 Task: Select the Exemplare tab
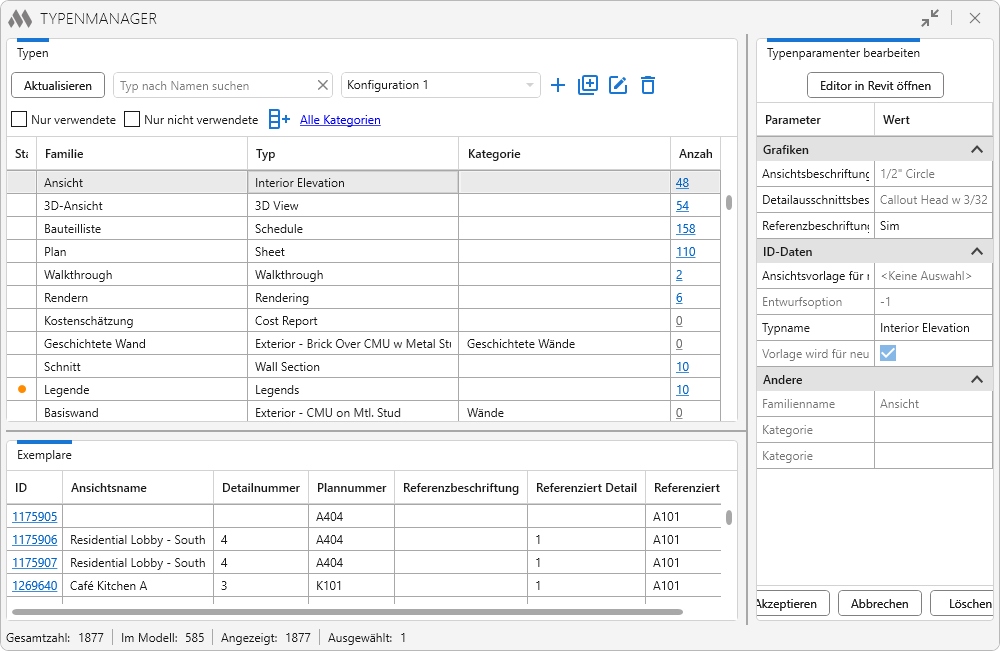pyautogui.click(x=44, y=454)
